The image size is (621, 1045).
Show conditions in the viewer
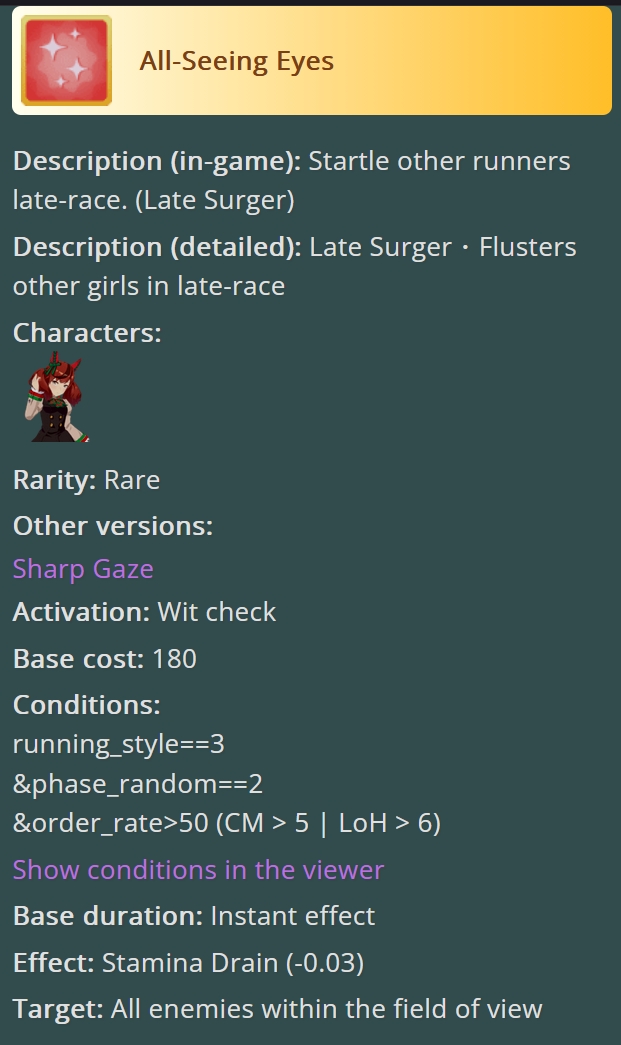199,870
